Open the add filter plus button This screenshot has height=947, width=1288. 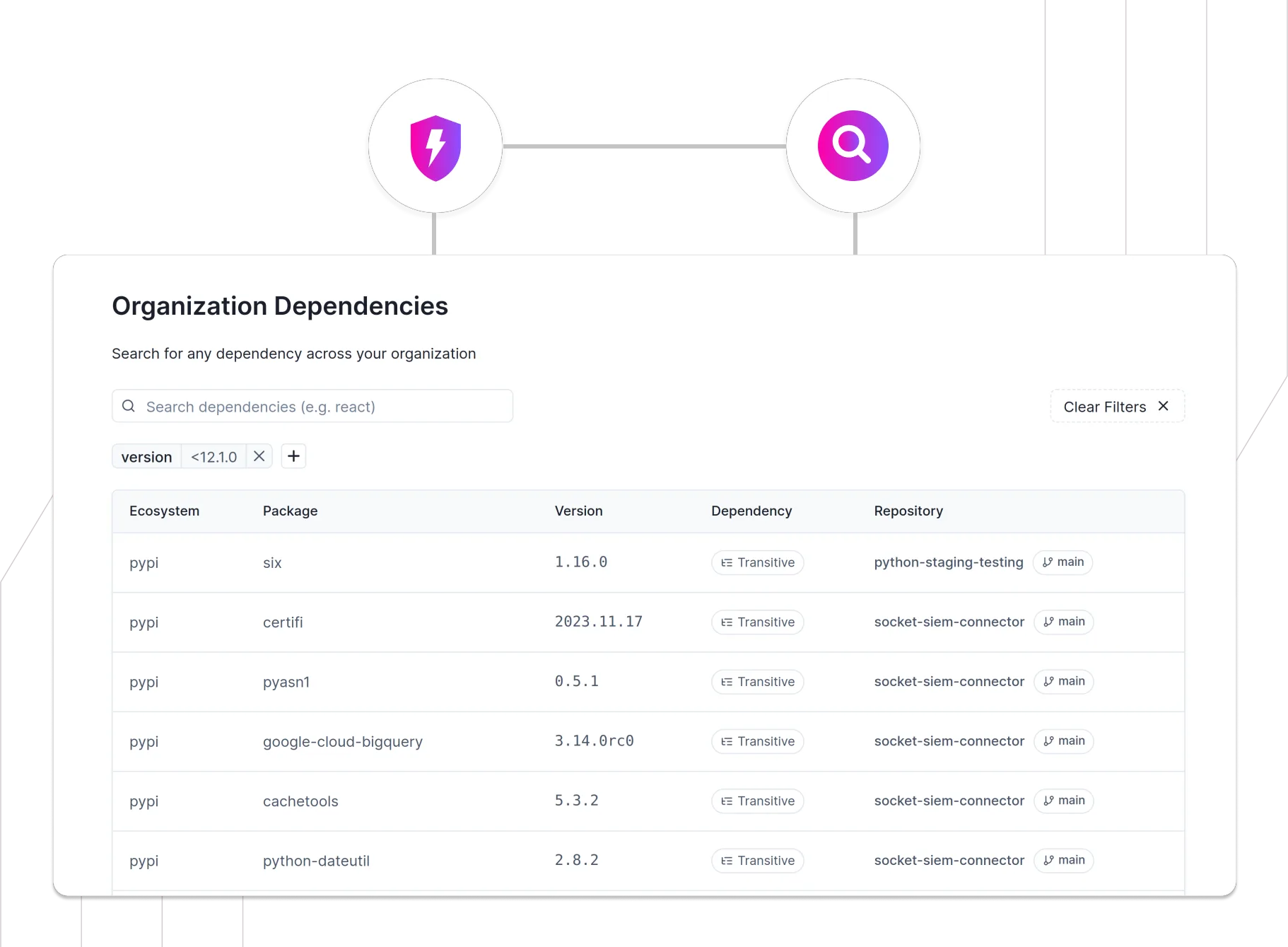click(293, 455)
